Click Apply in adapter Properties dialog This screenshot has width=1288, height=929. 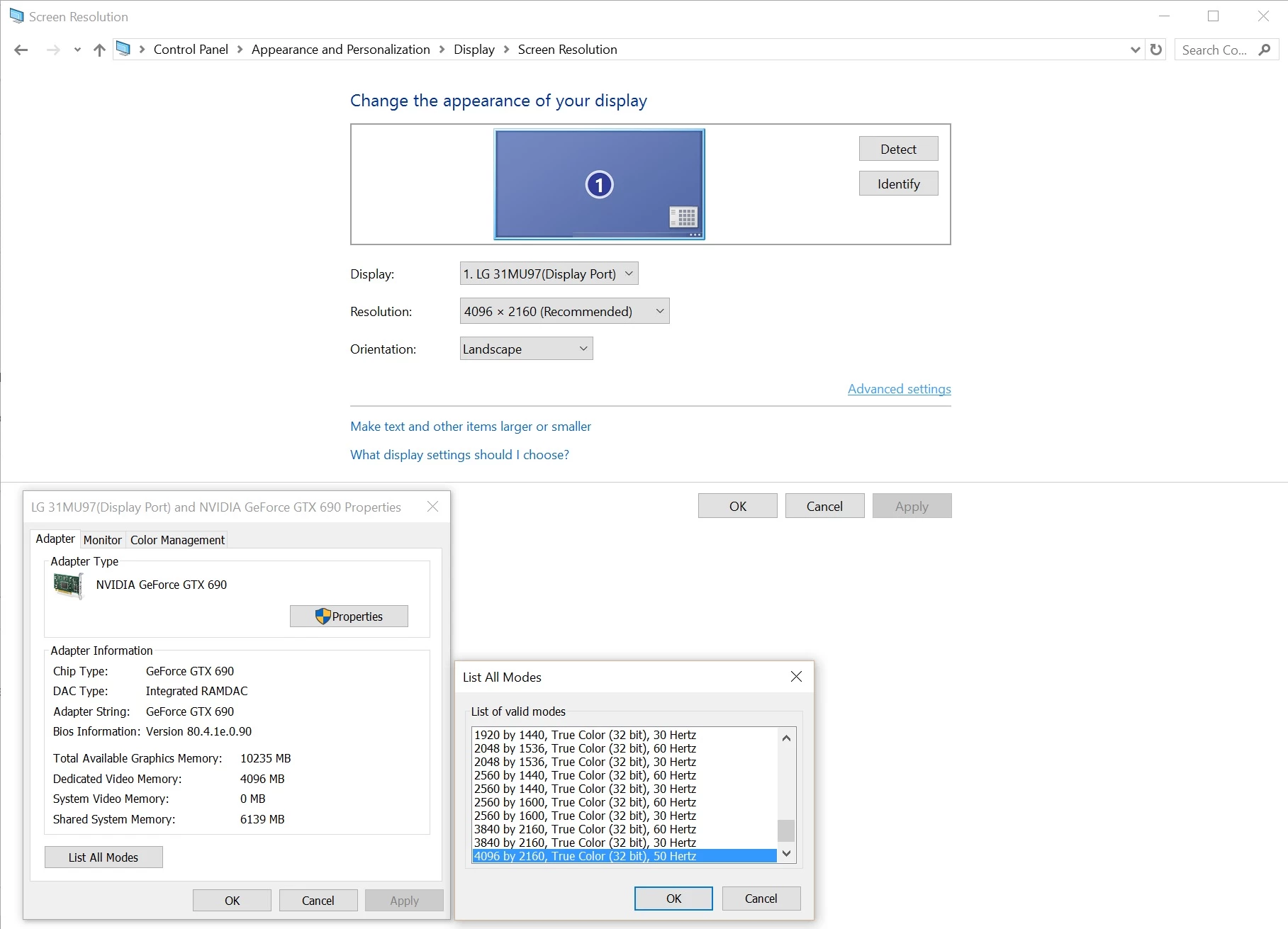click(x=404, y=901)
